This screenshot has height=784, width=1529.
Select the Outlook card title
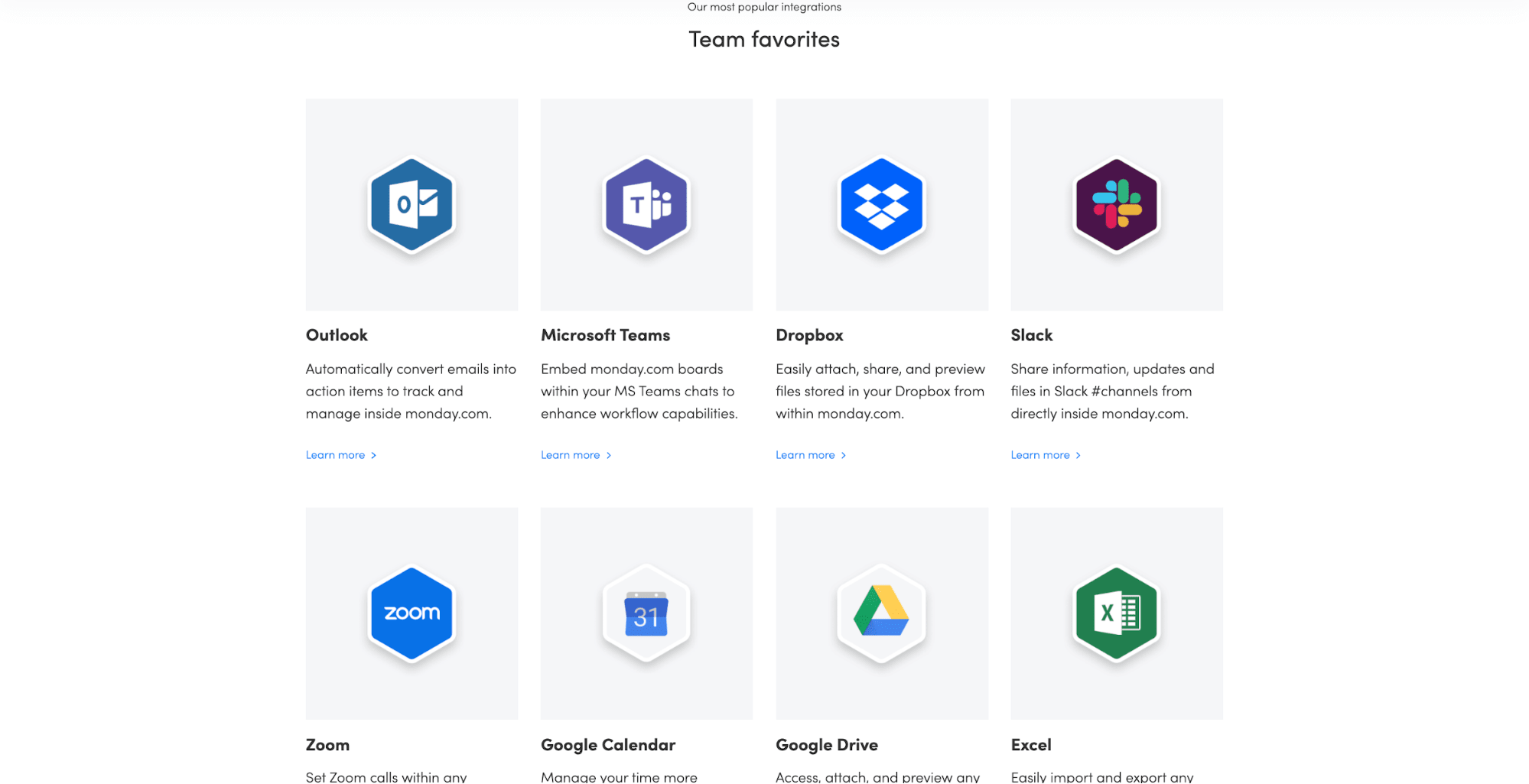pyautogui.click(x=337, y=335)
